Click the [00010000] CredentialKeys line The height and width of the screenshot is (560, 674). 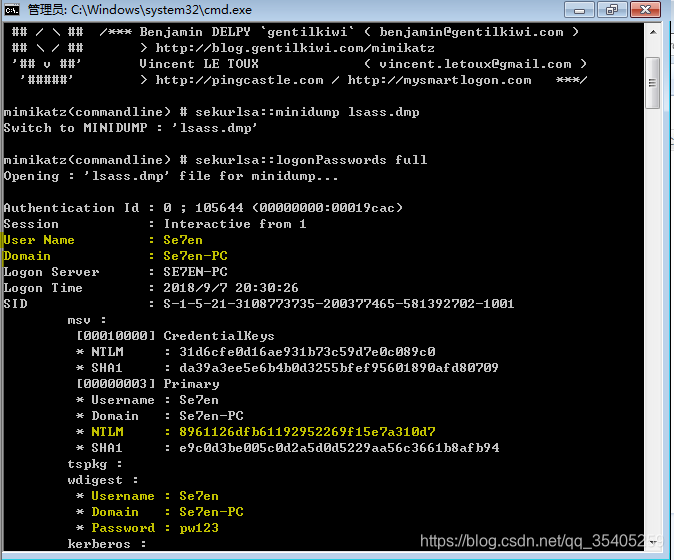pos(175,336)
